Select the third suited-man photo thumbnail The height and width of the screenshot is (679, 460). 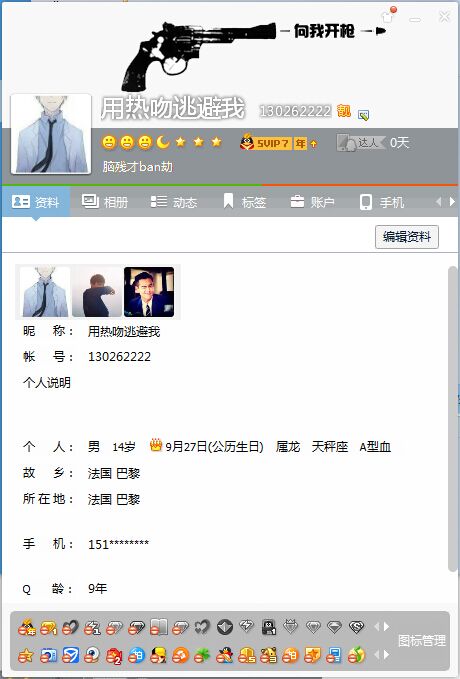(x=149, y=292)
